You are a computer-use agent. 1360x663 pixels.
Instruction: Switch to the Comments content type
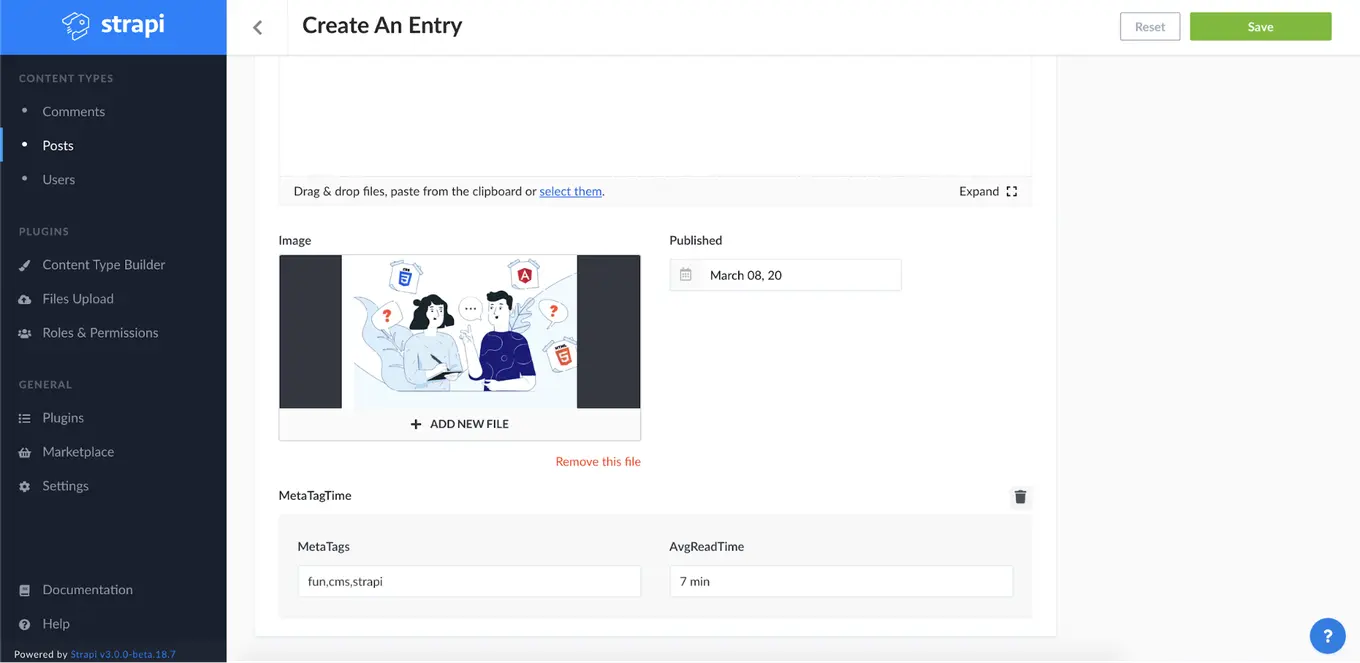tap(73, 111)
